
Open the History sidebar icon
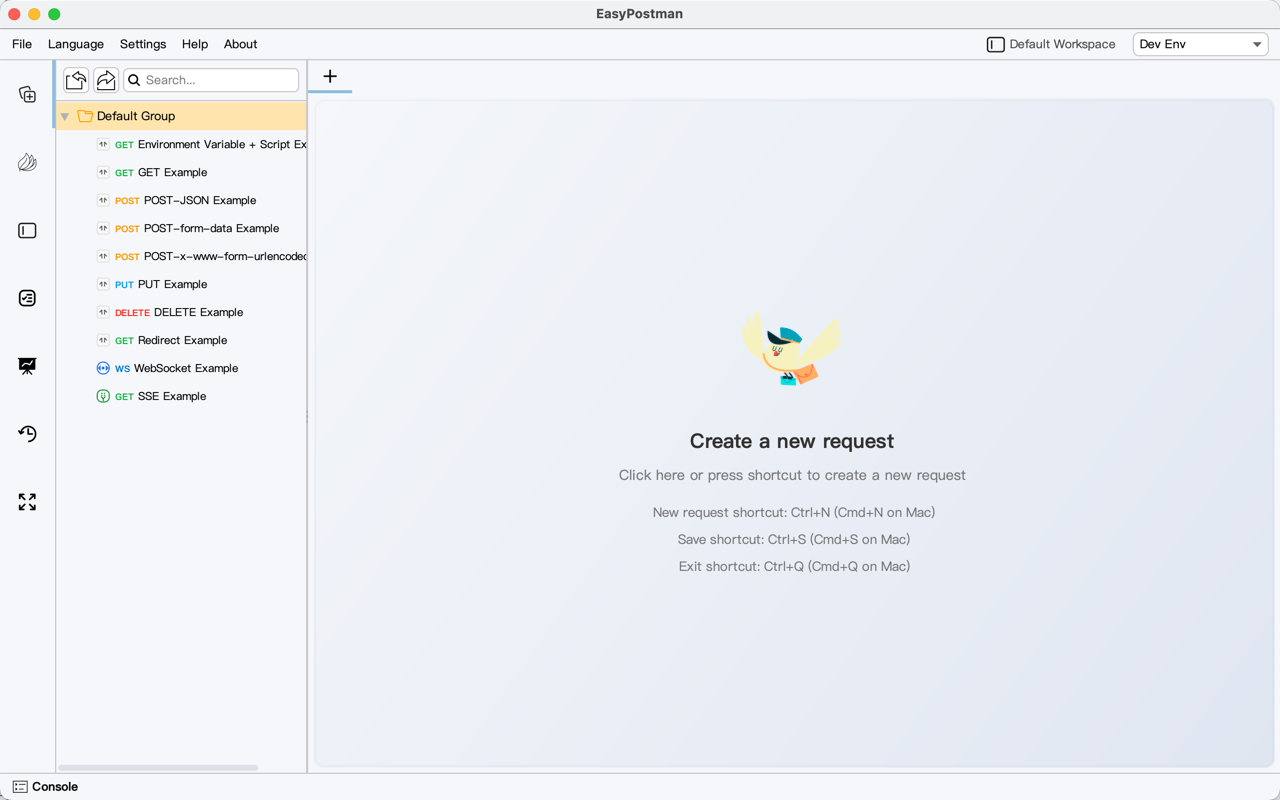point(27,434)
